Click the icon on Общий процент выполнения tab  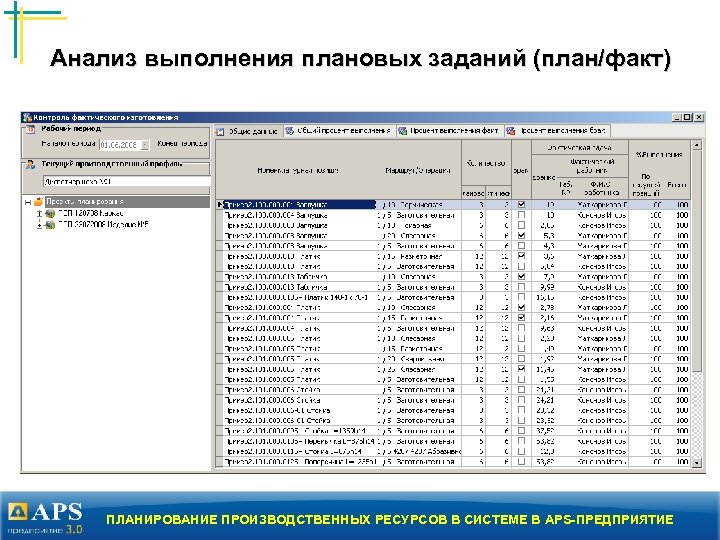tap(289, 131)
